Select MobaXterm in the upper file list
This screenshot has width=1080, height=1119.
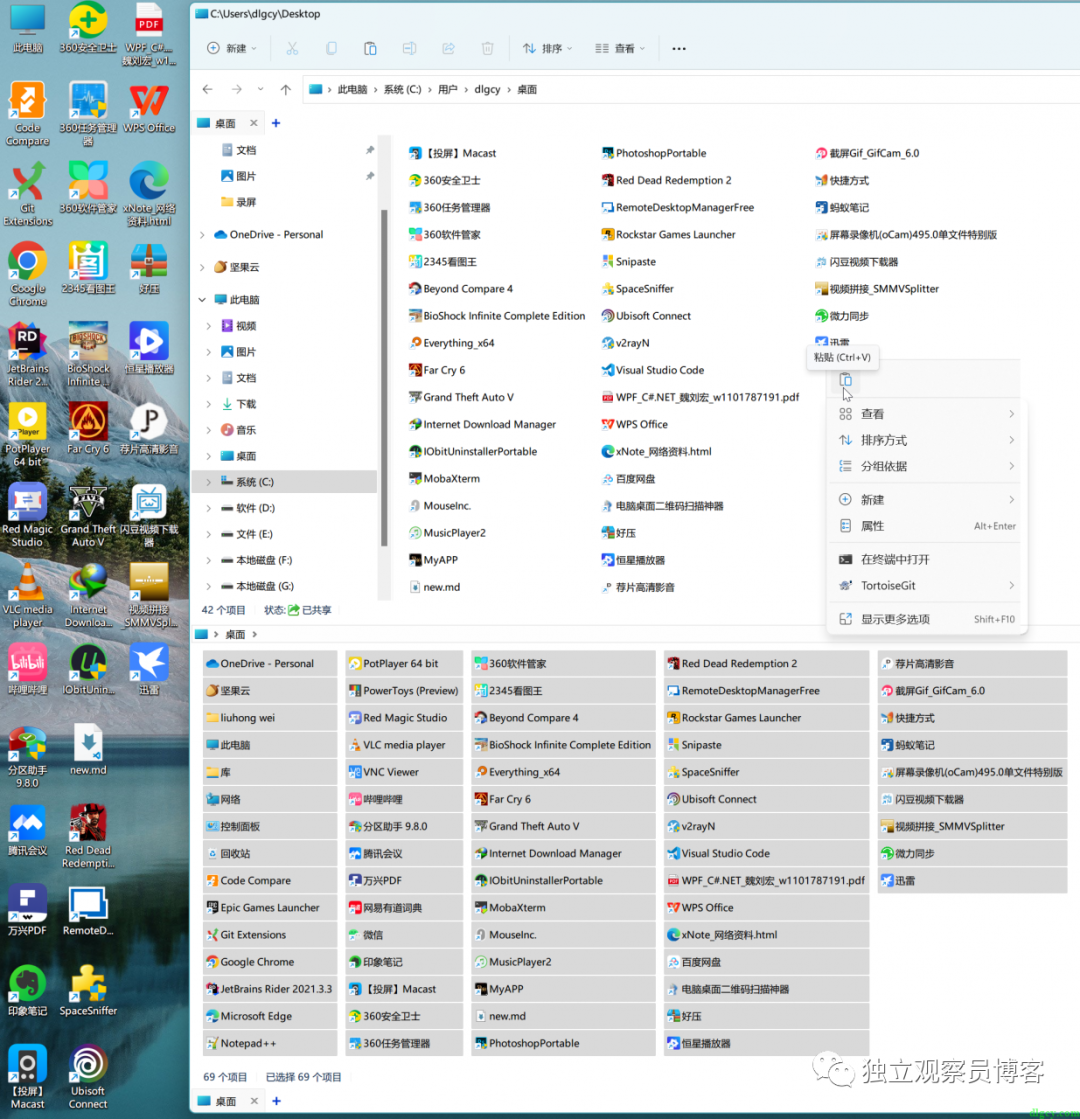coord(444,478)
